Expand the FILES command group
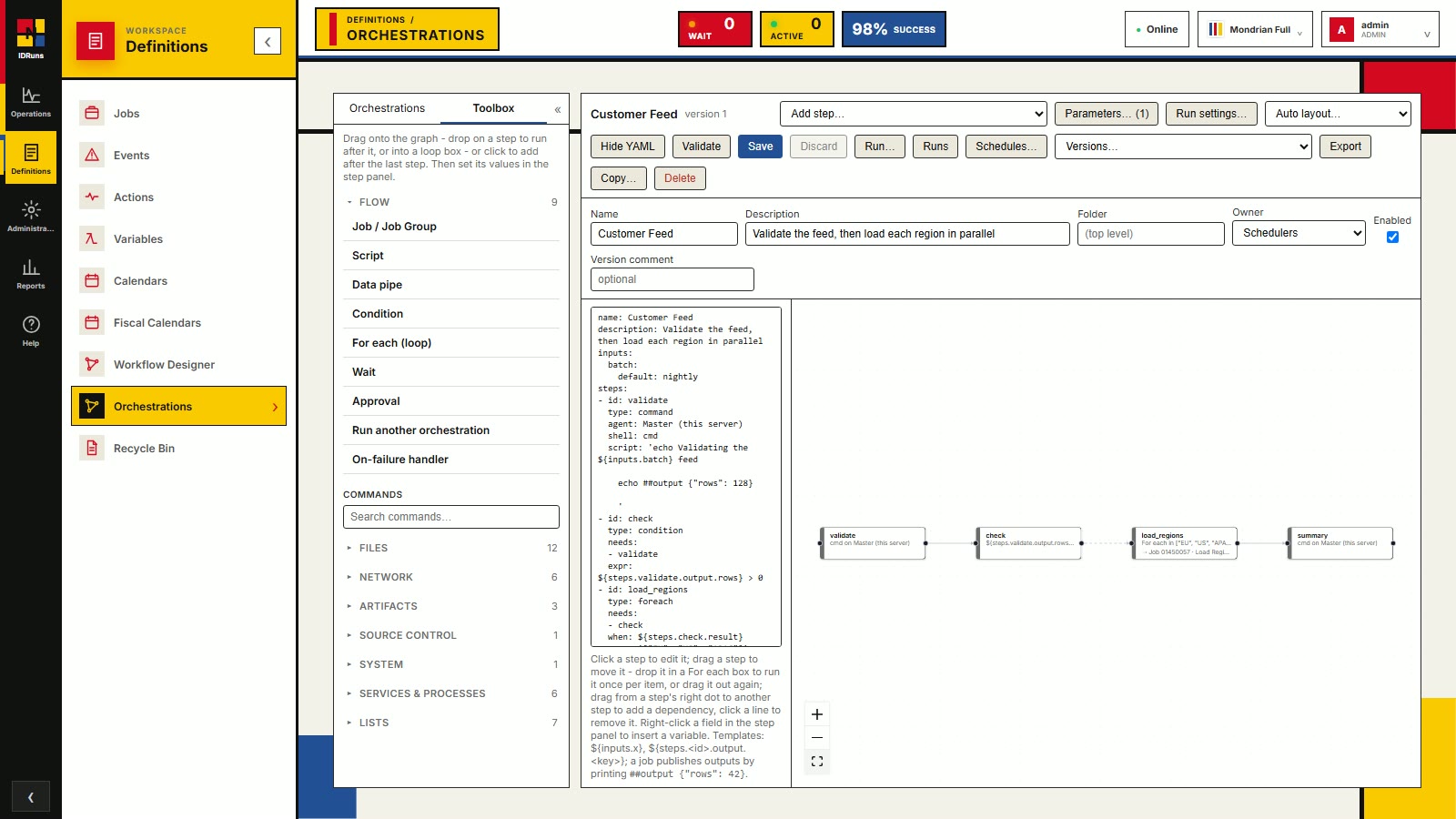Viewport: 1456px width, 819px height. coord(451,548)
